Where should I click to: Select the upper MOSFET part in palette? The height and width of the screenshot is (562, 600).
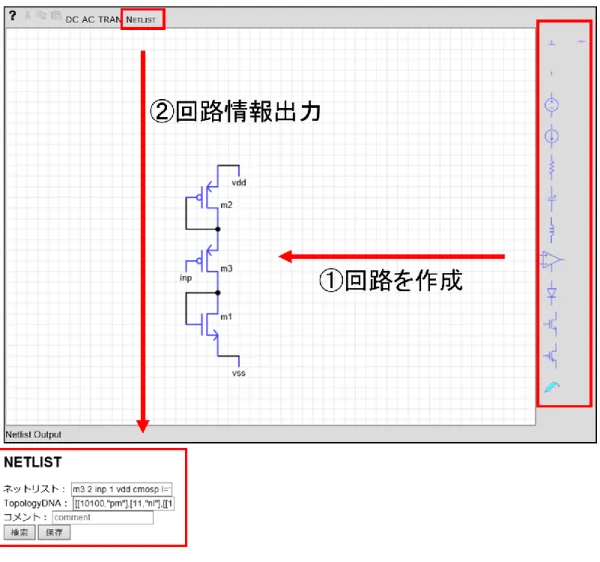click(551, 324)
